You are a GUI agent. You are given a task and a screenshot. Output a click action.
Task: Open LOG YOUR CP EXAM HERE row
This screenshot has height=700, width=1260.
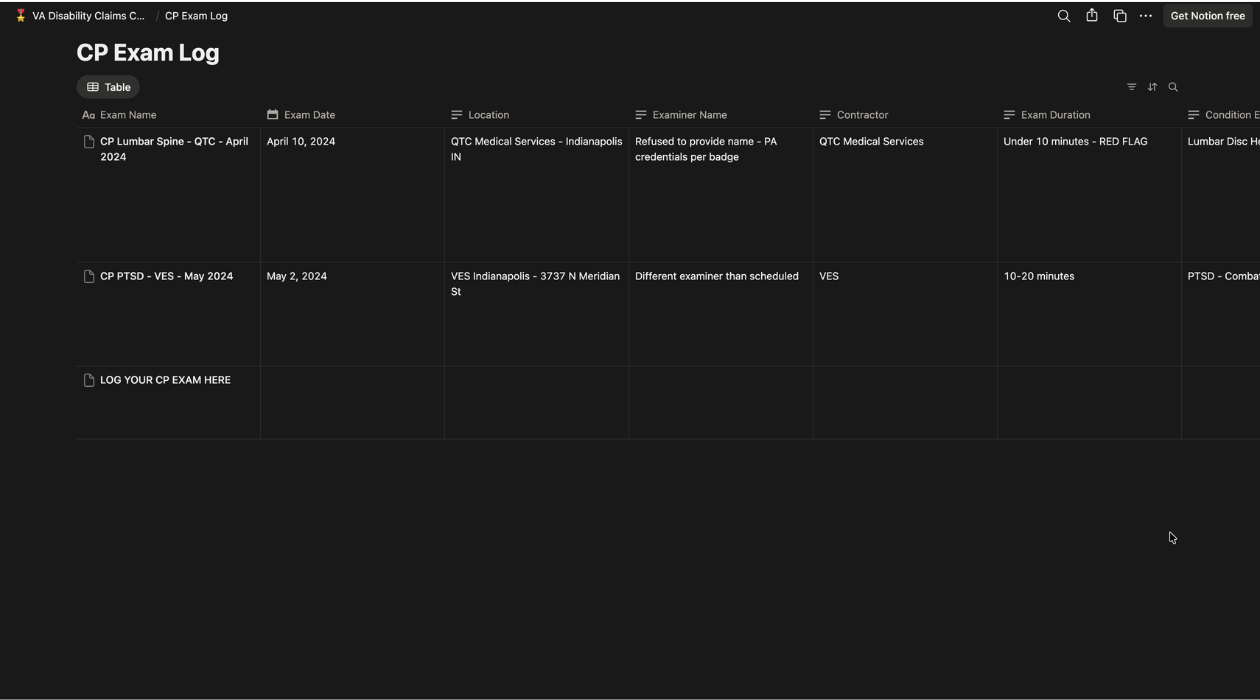[x=165, y=380]
